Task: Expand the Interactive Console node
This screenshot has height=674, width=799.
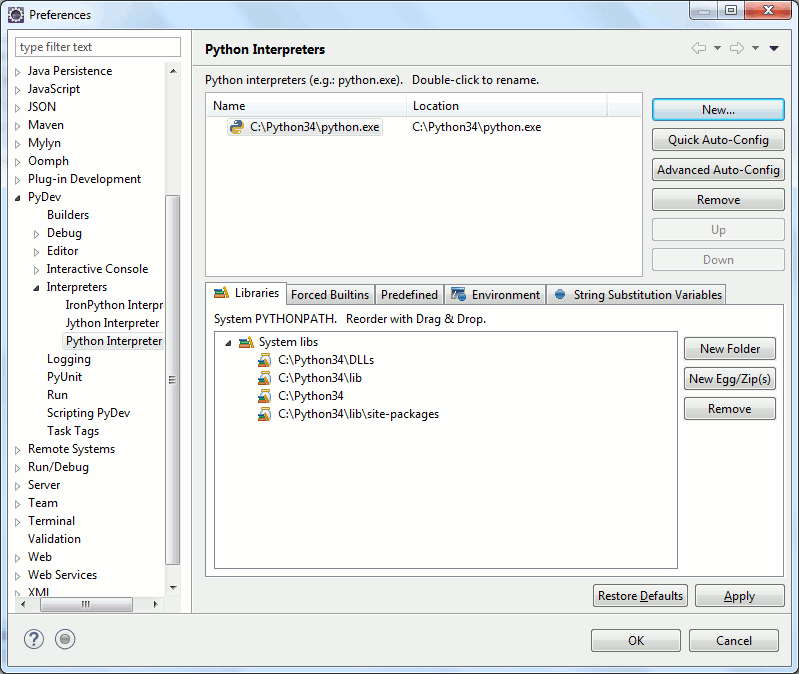Action: pyautogui.click(x=36, y=269)
